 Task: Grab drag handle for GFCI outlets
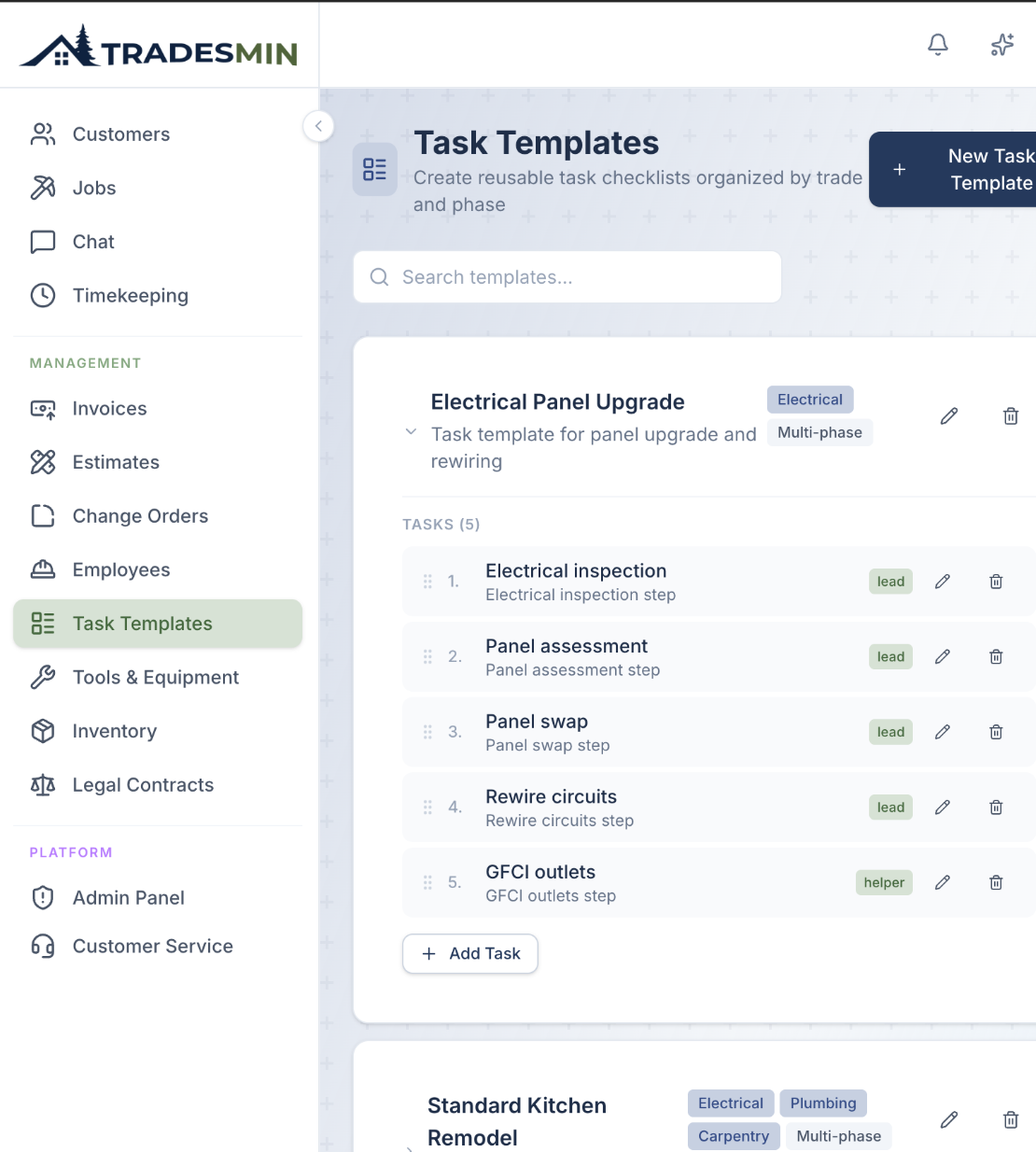(427, 882)
